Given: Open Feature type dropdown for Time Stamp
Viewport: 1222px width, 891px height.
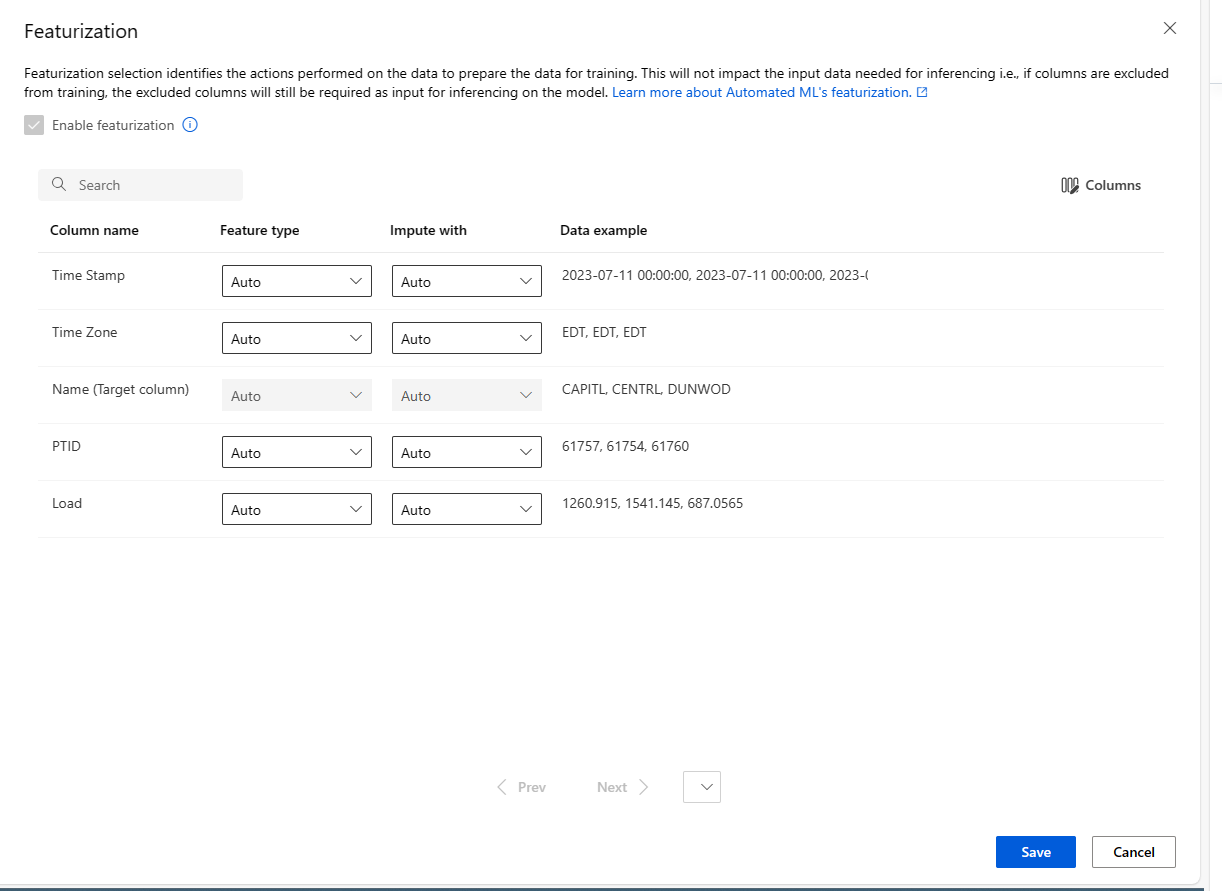Looking at the screenshot, I should click(297, 281).
